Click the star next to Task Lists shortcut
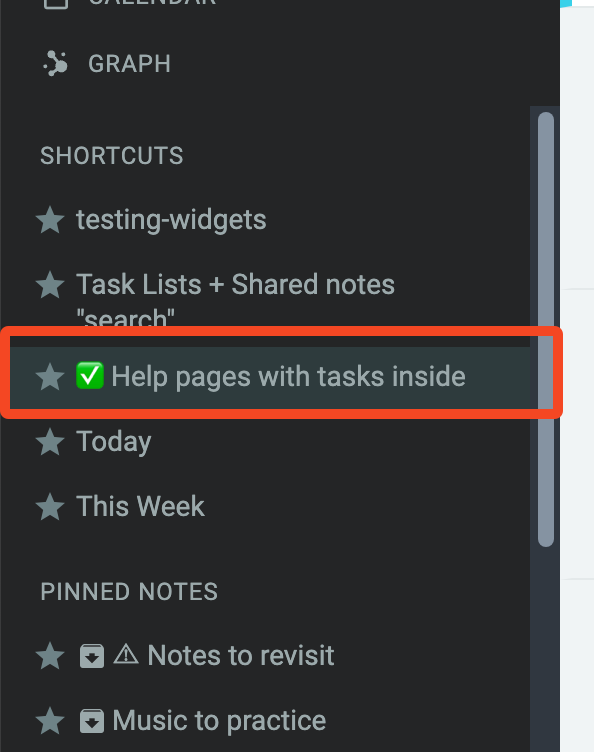 (x=50, y=285)
